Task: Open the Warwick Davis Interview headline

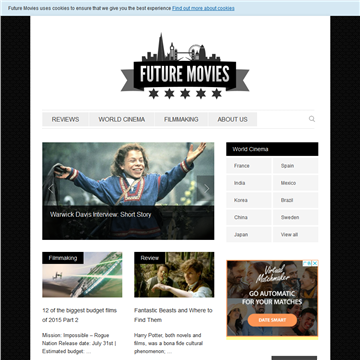Action: [100, 214]
